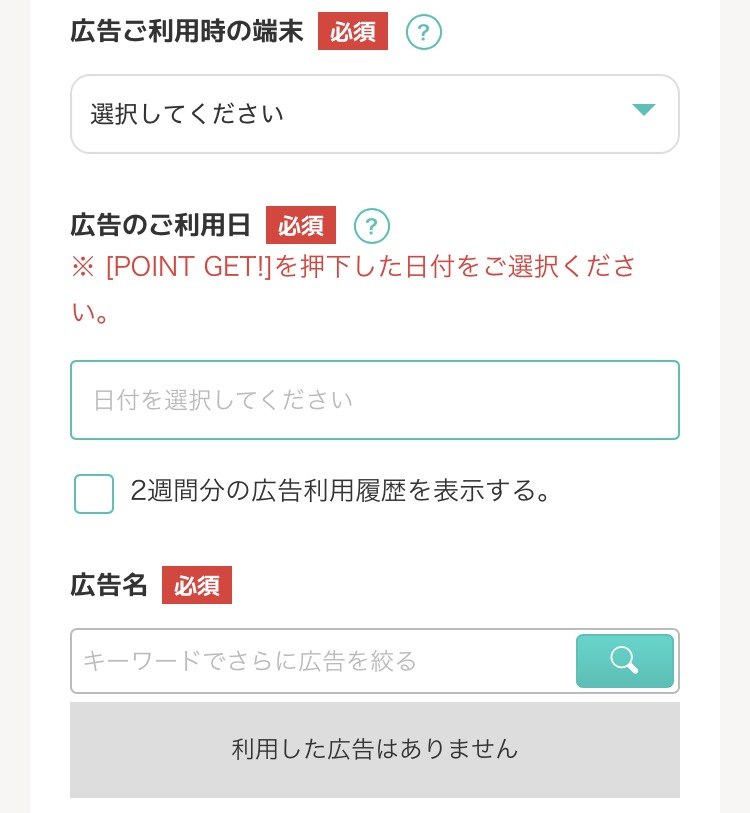Screen dimensions: 750x813
Task: Click the 広告ご利用時の端末 field label
Action: [187, 32]
